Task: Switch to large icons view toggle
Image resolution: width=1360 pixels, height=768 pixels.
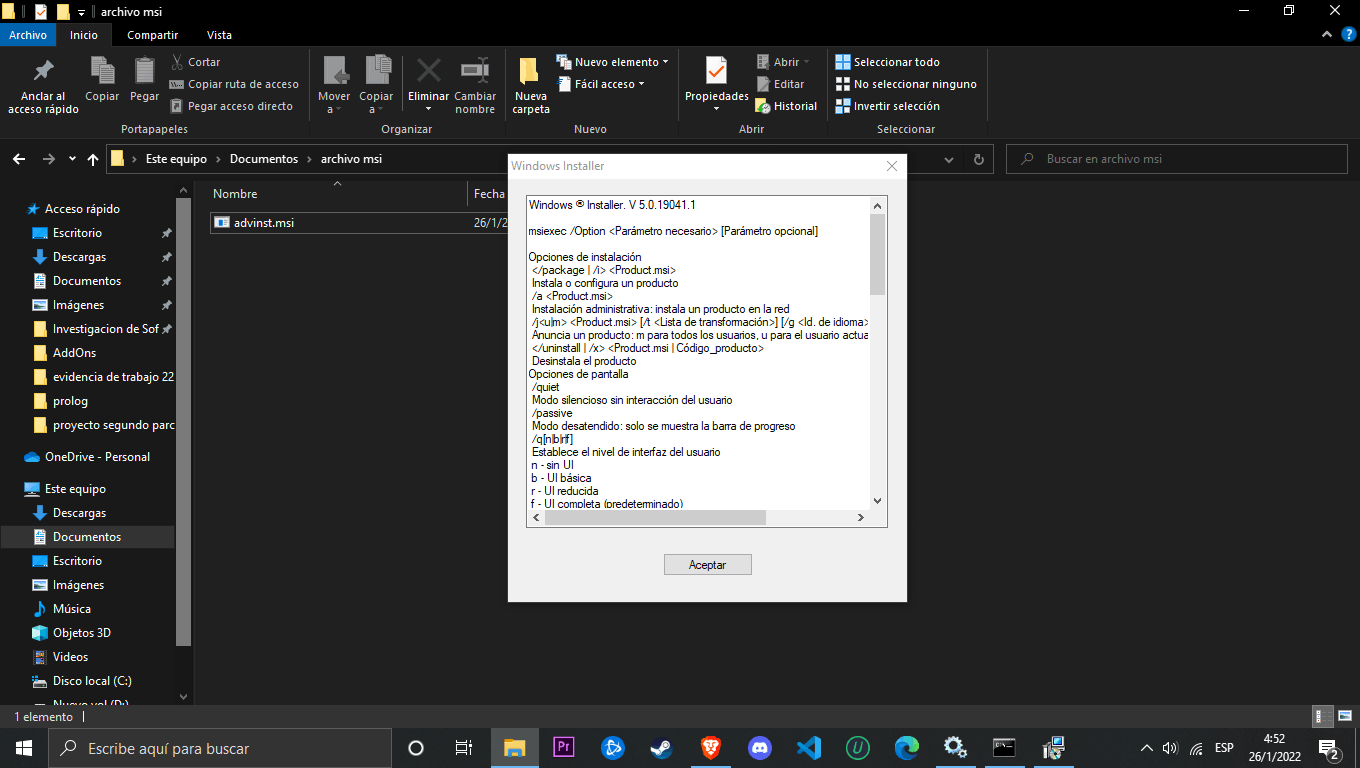Action: click(1343, 716)
